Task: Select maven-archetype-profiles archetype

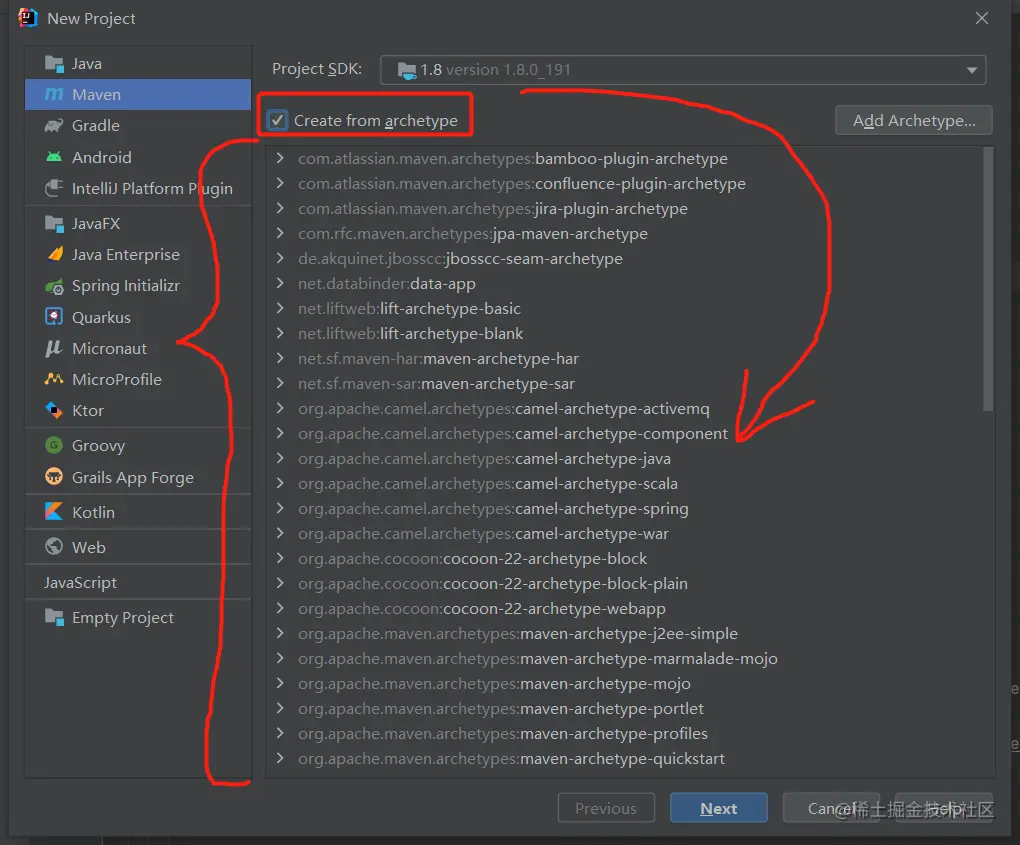Action: point(503,734)
